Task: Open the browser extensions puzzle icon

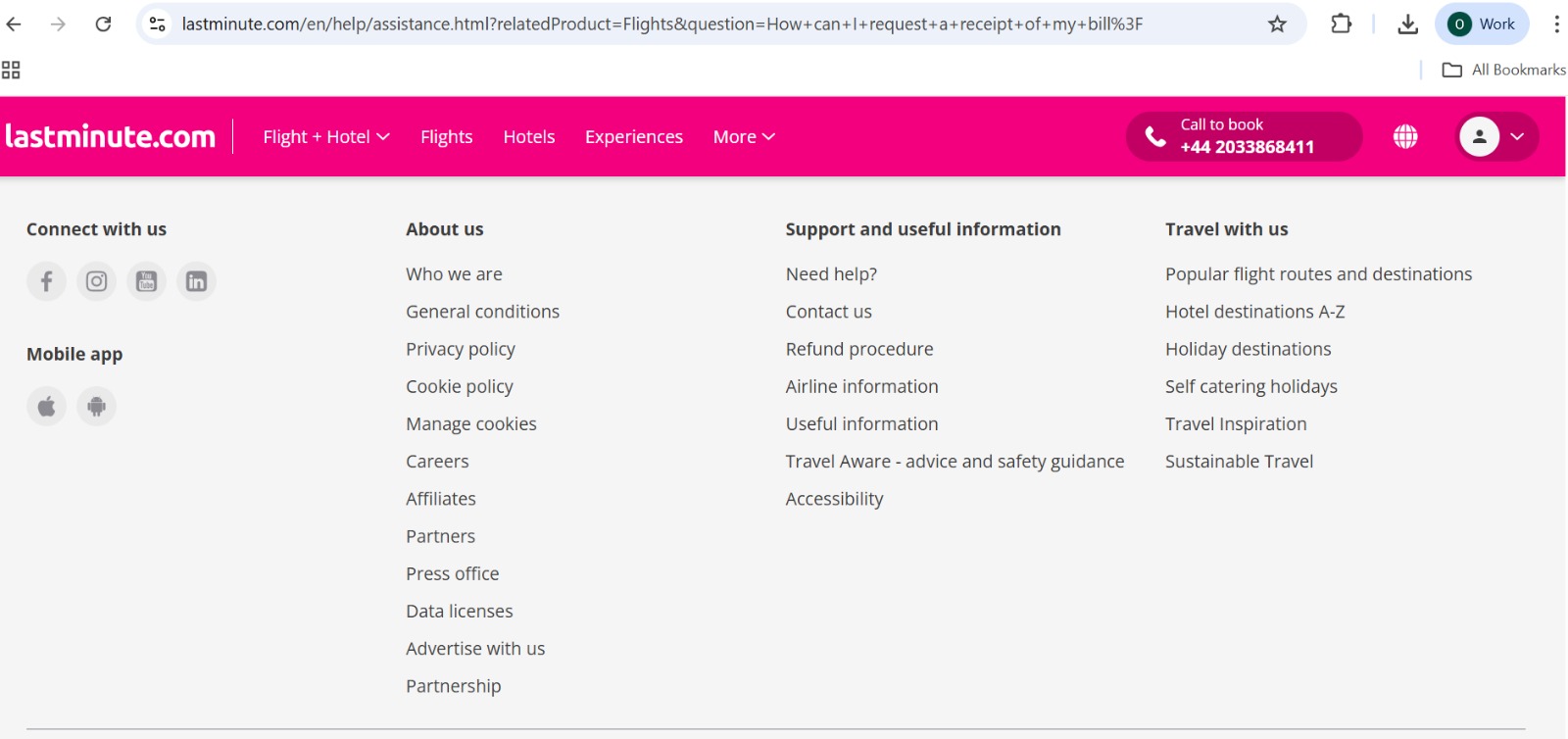Action: pyautogui.click(x=1341, y=25)
